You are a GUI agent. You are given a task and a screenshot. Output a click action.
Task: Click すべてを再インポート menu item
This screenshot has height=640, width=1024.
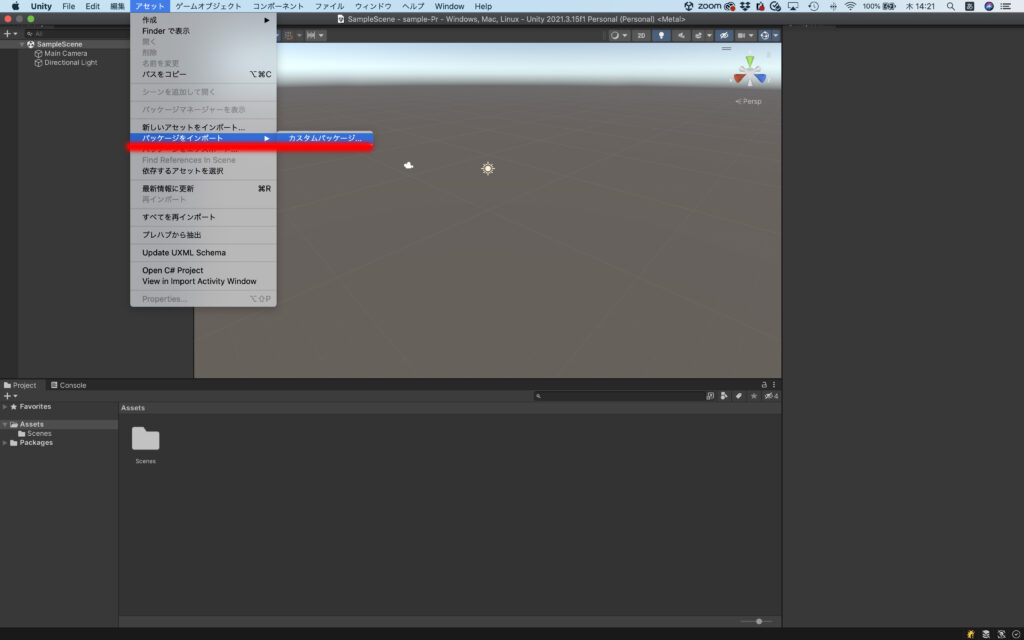pos(203,217)
